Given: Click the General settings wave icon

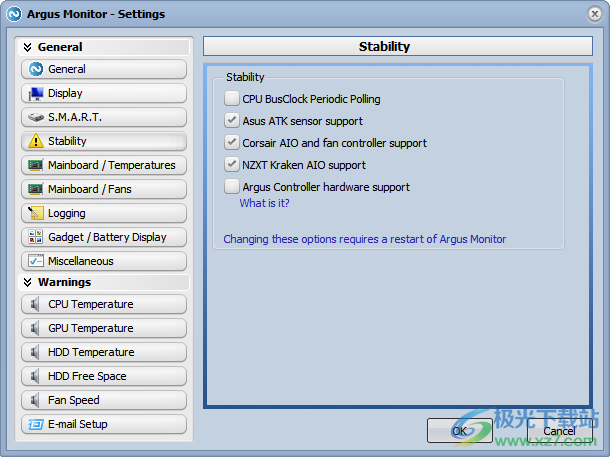Looking at the screenshot, I should 36,69.
